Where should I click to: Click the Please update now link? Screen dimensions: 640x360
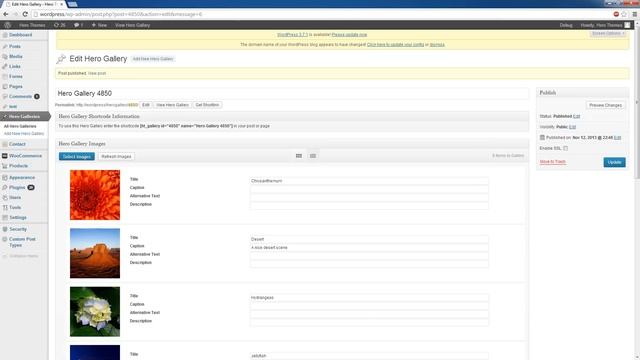(x=349, y=35)
